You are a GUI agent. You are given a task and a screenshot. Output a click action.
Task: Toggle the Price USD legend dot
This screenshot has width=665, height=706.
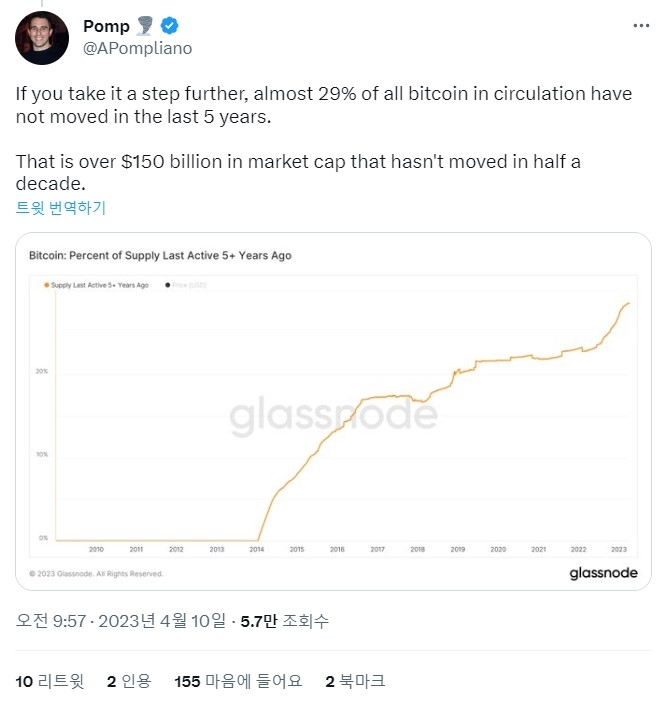(x=167, y=285)
